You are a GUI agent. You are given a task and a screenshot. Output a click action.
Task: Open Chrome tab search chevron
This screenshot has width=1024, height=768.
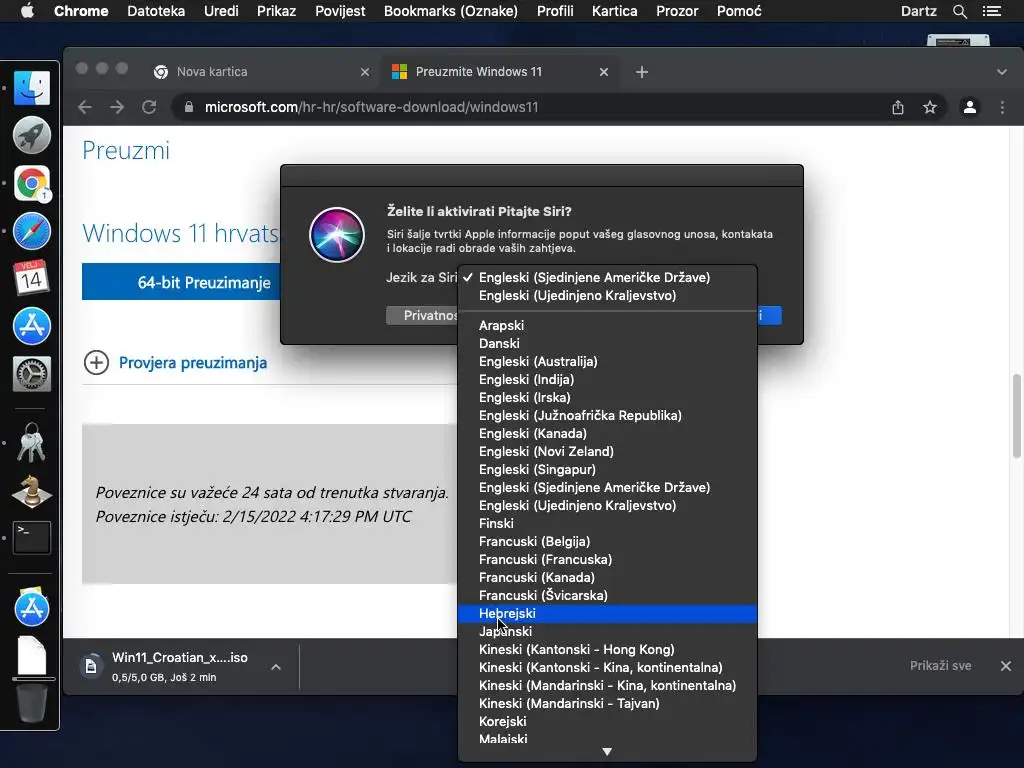click(x=1002, y=72)
